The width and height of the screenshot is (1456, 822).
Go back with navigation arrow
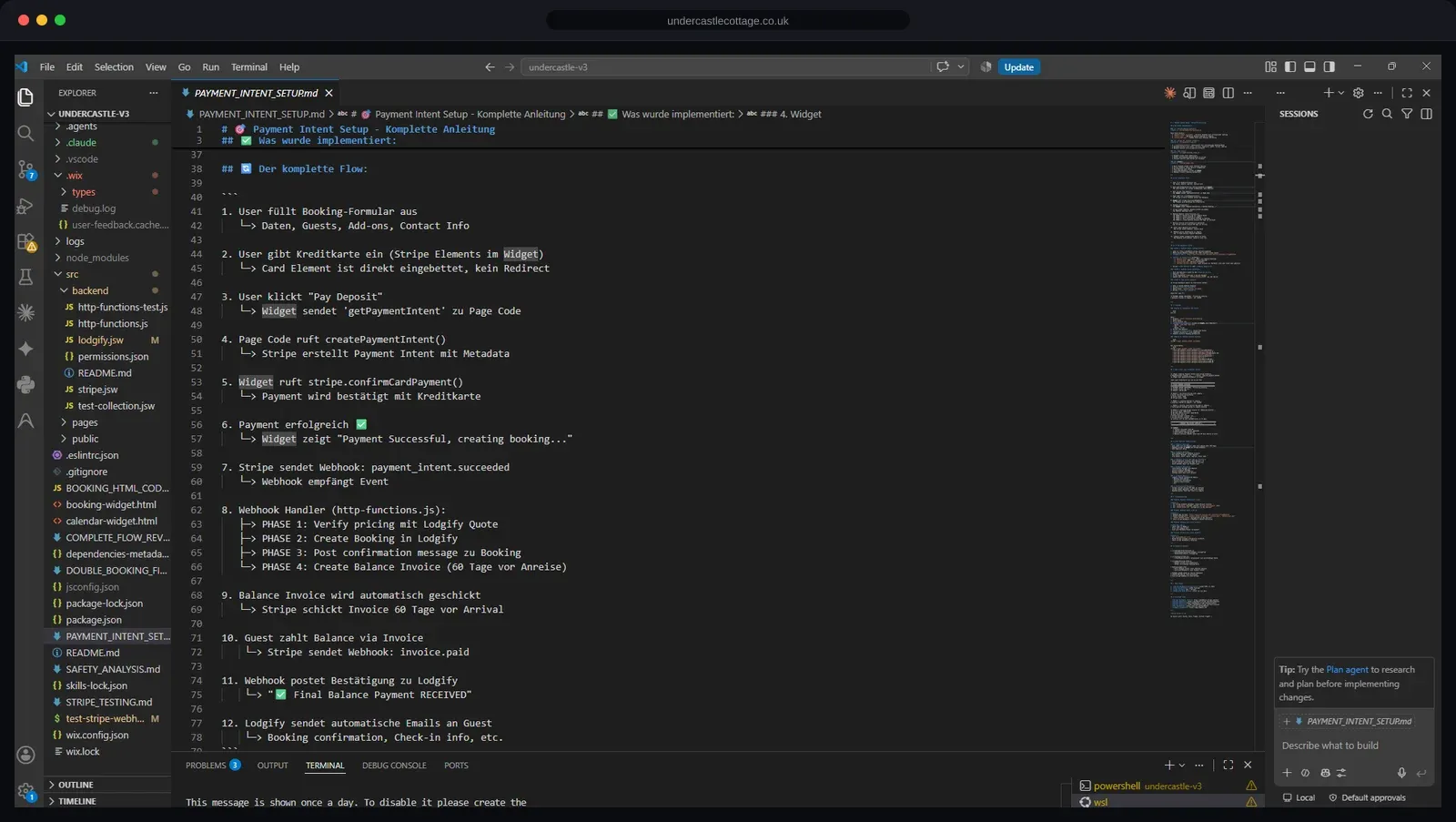[x=490, y=67]
